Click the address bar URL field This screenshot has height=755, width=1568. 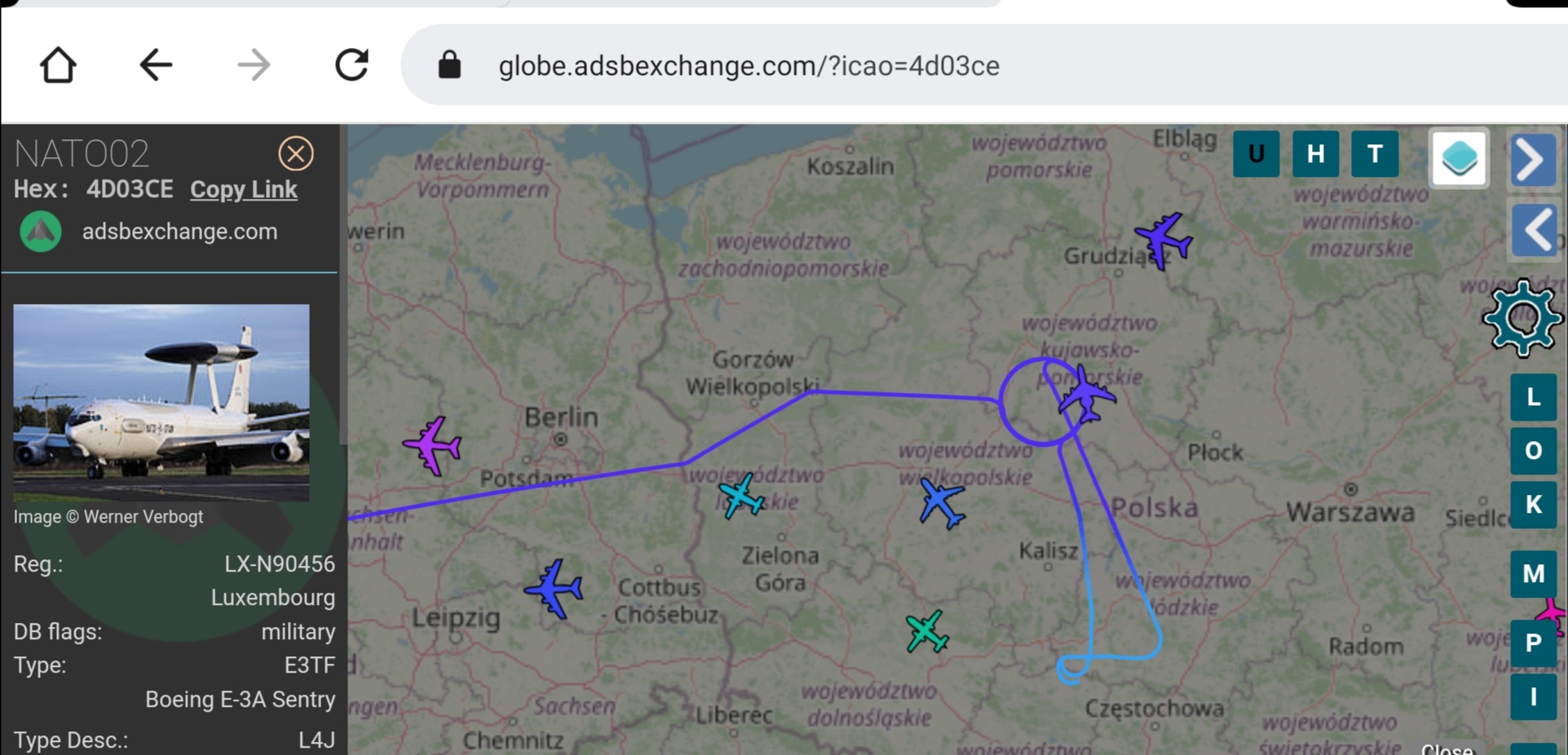point(749,66)
